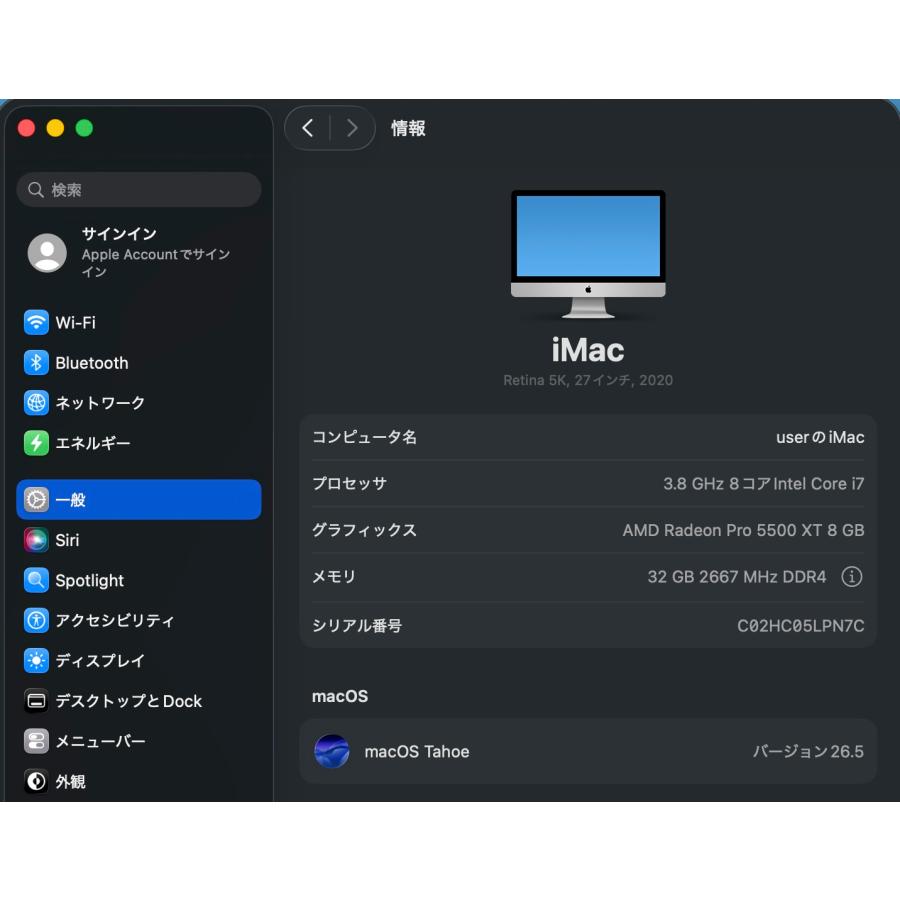
Task: Open Bluetooth settings icon
Action: pos(36,362)
